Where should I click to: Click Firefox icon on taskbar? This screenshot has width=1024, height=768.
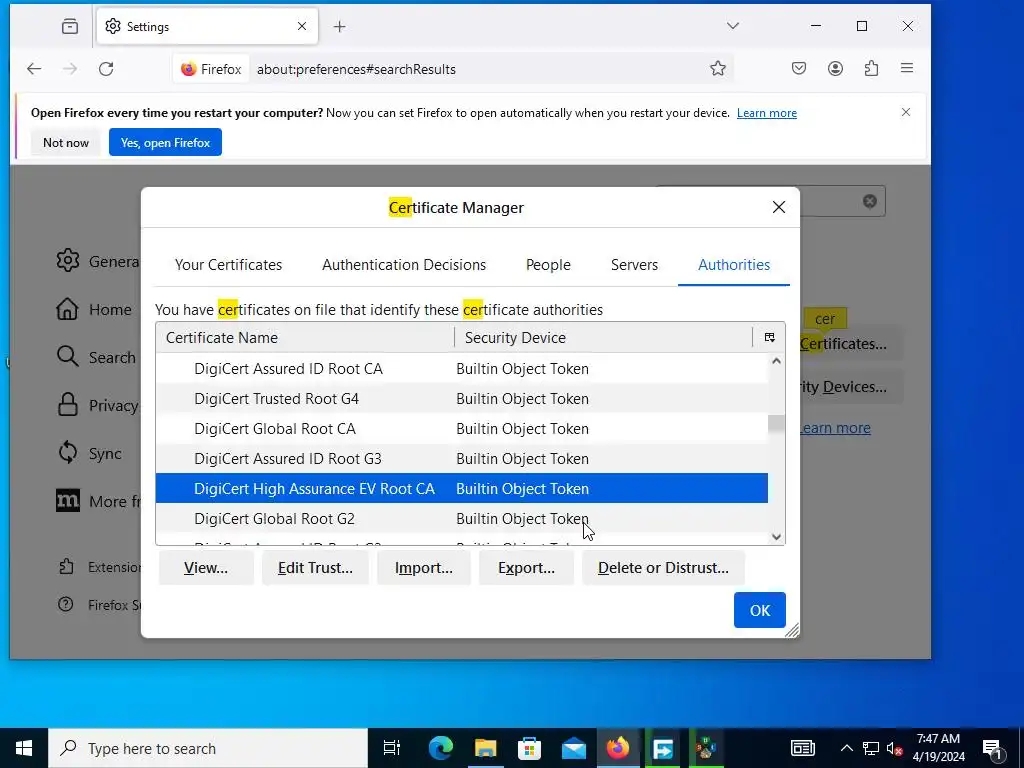coord(618,748)
